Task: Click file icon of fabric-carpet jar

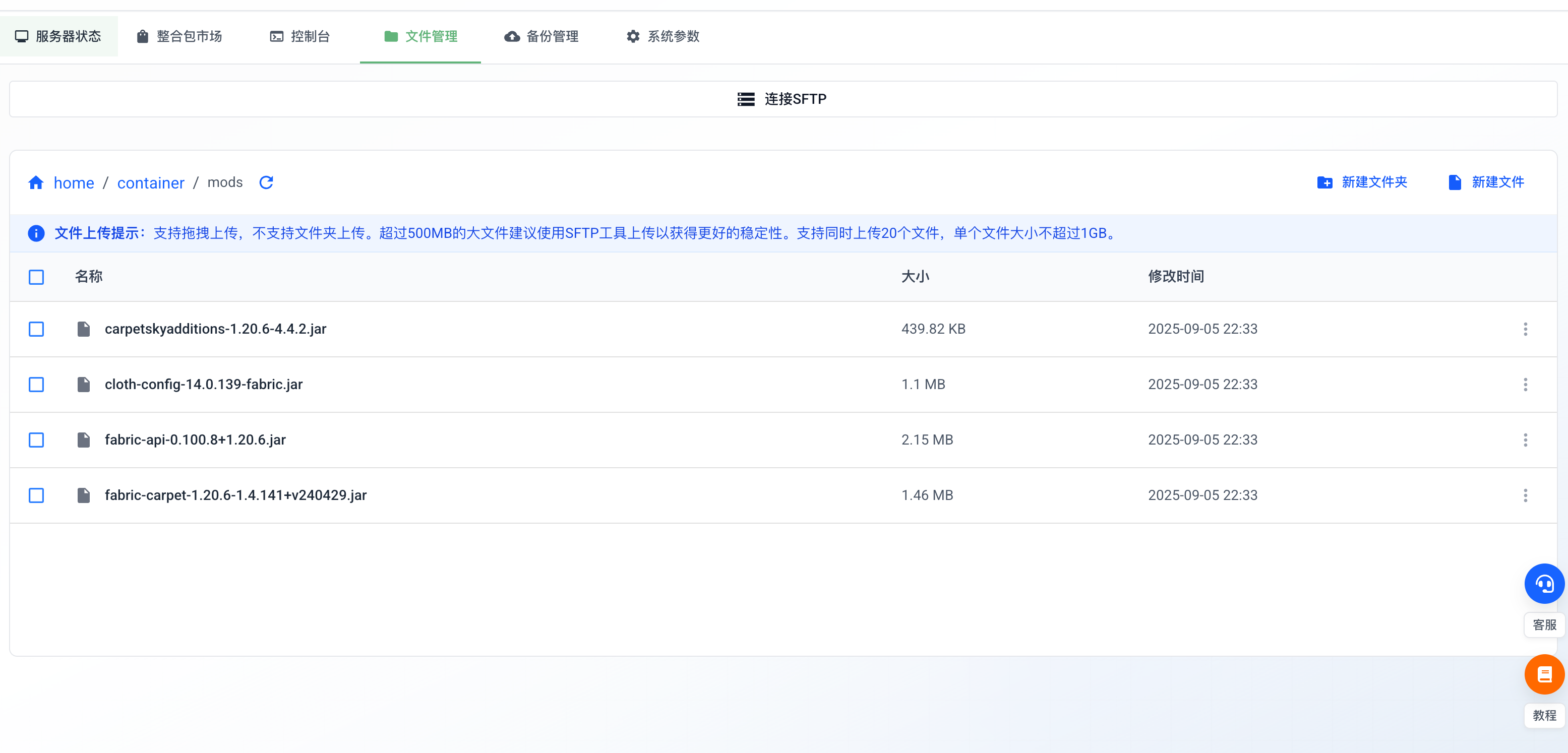Action: [83, 495]
